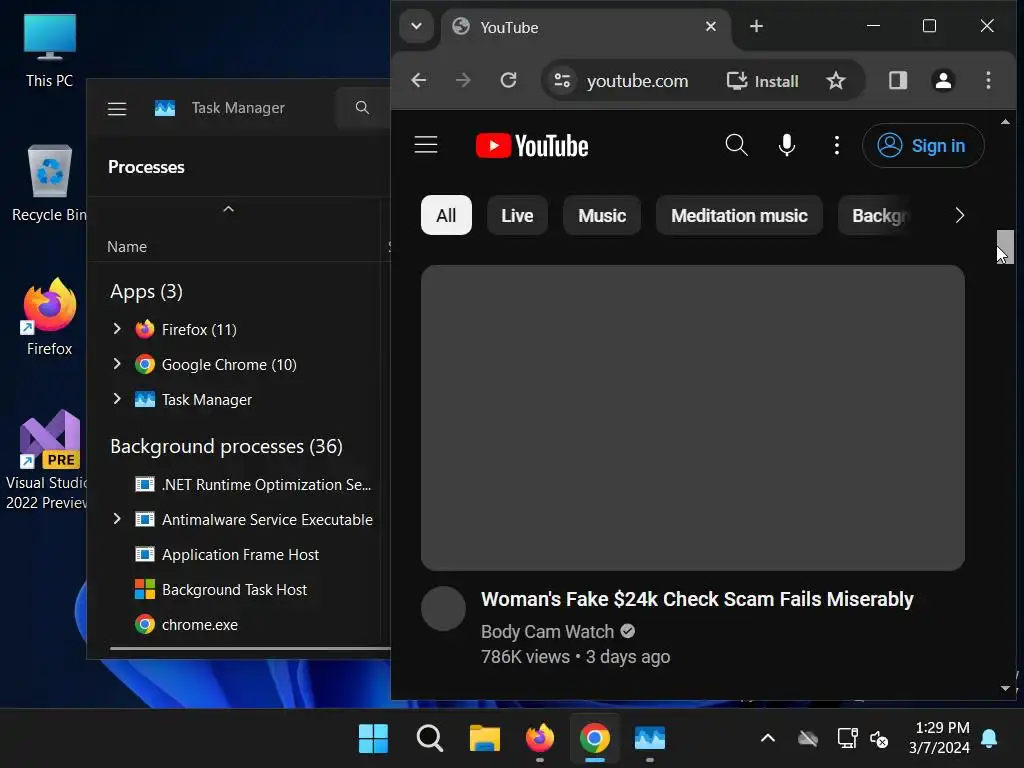Start voice search with microphone icon
Viewport: 1024px width, 768px height.
coord(787,145)
